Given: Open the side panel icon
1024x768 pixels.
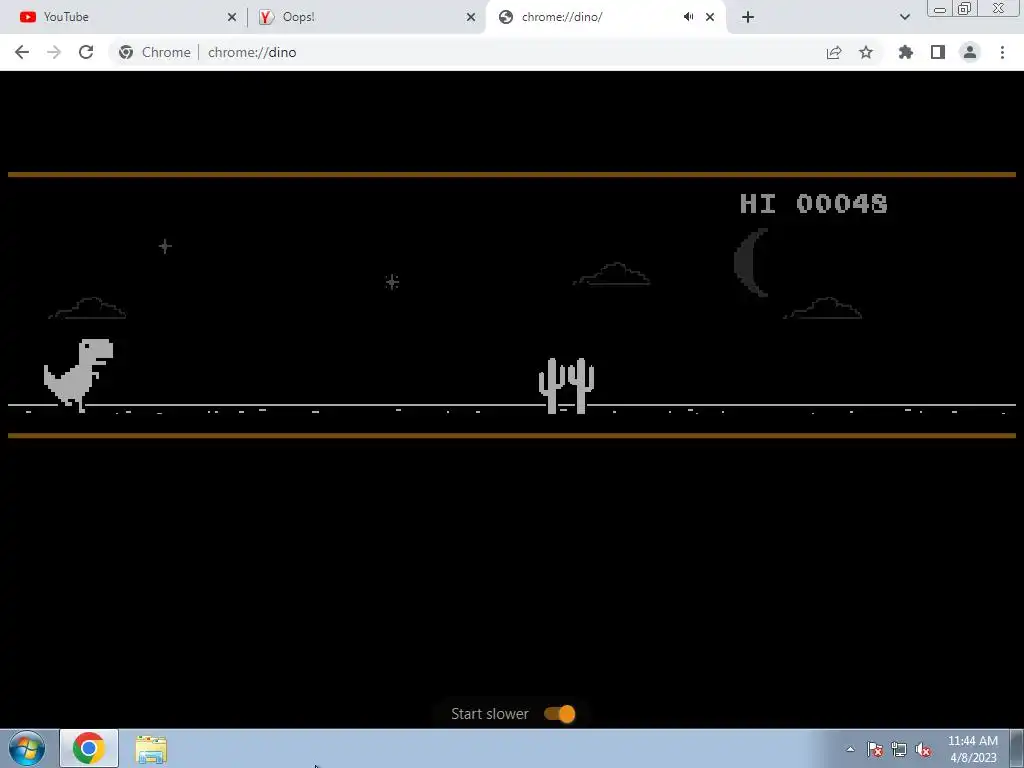Looking at the screenshot, I should pyautogui.click(x=938, y=52).
